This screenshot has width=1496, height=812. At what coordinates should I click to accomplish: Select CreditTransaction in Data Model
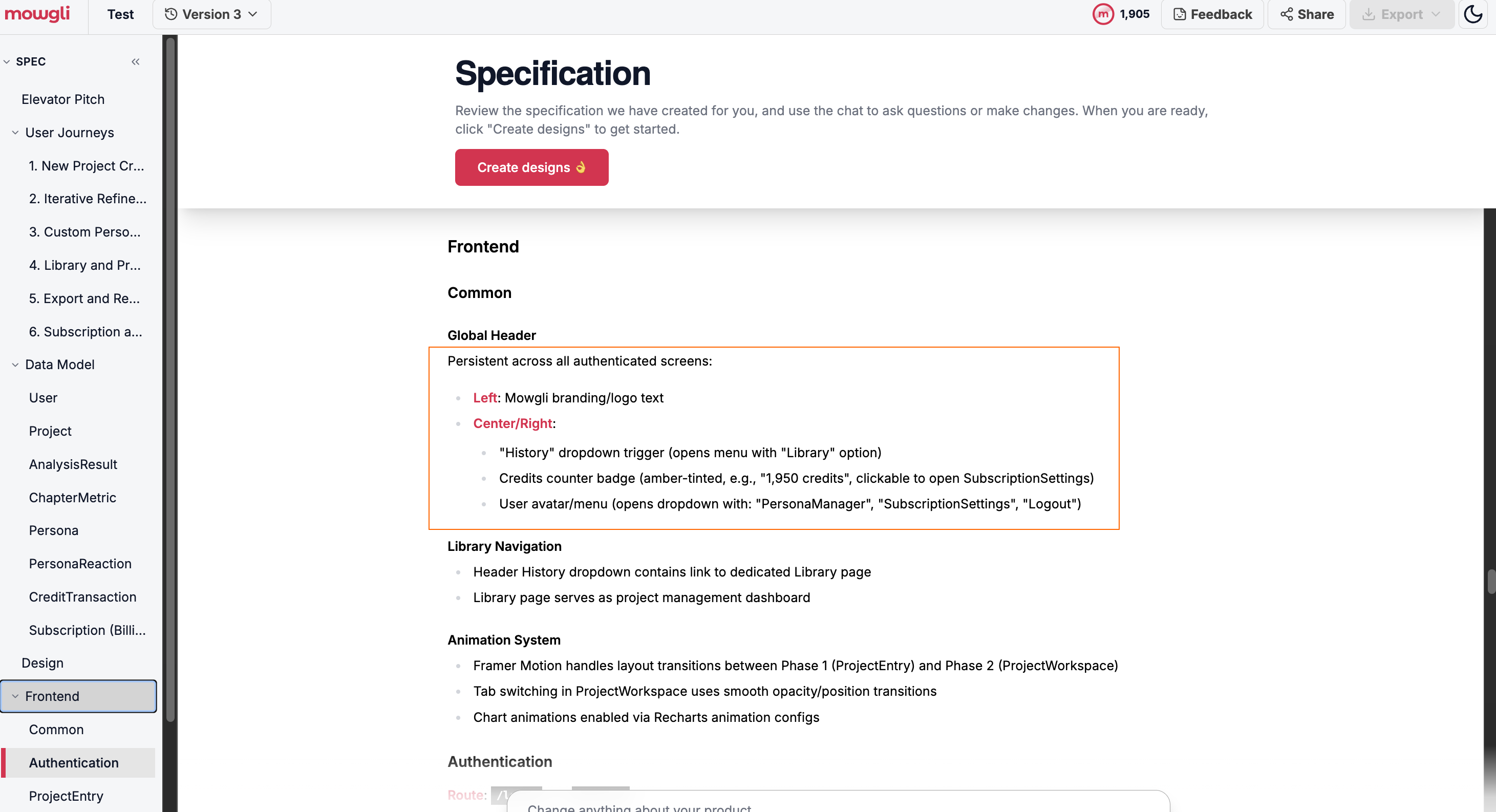coord(82,596)
